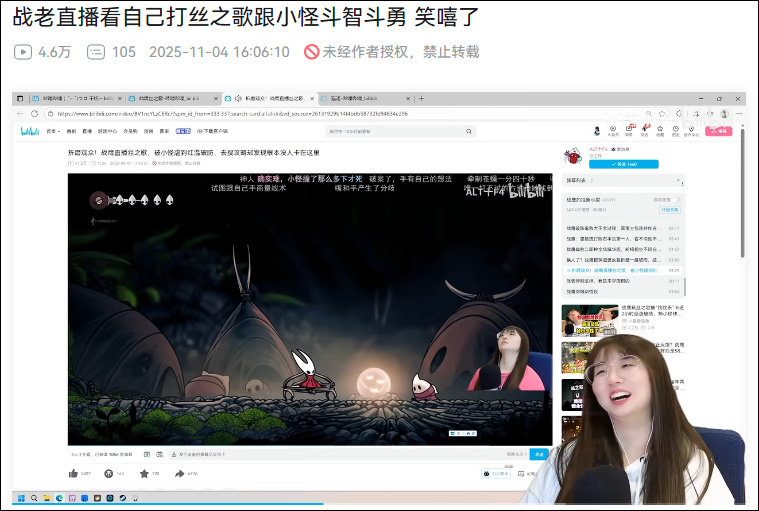Open the messages icon in bilibili header
Screen dimensions: 759x511
click(x=629, y=130)
